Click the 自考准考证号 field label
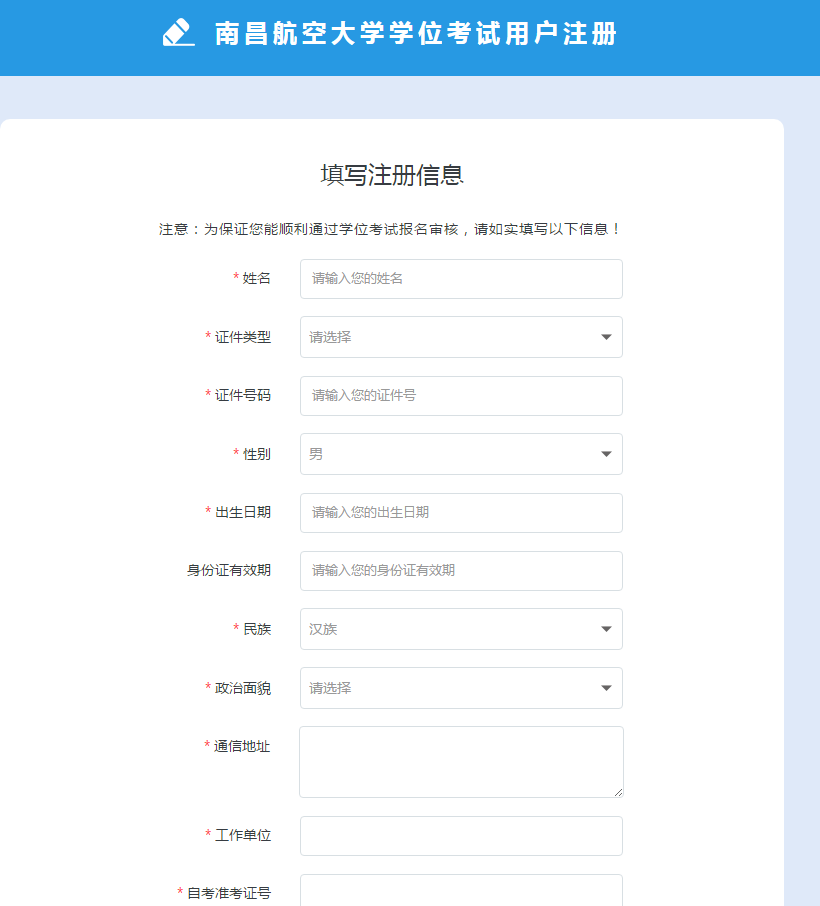 point(229,893)
